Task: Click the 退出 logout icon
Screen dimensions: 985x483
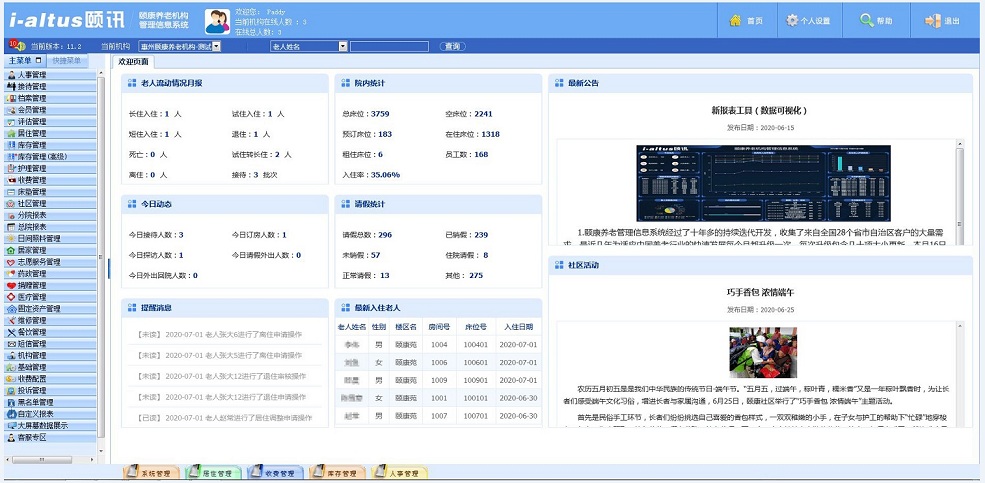Action: (932, 20)
